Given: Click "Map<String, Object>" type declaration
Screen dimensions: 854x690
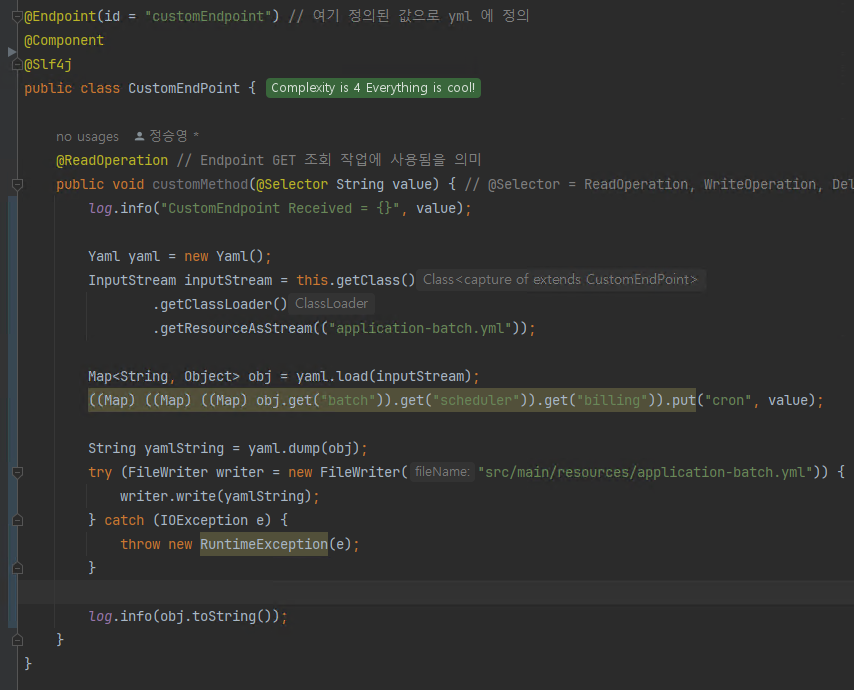Looking at the screenshot, I should 164,376.
